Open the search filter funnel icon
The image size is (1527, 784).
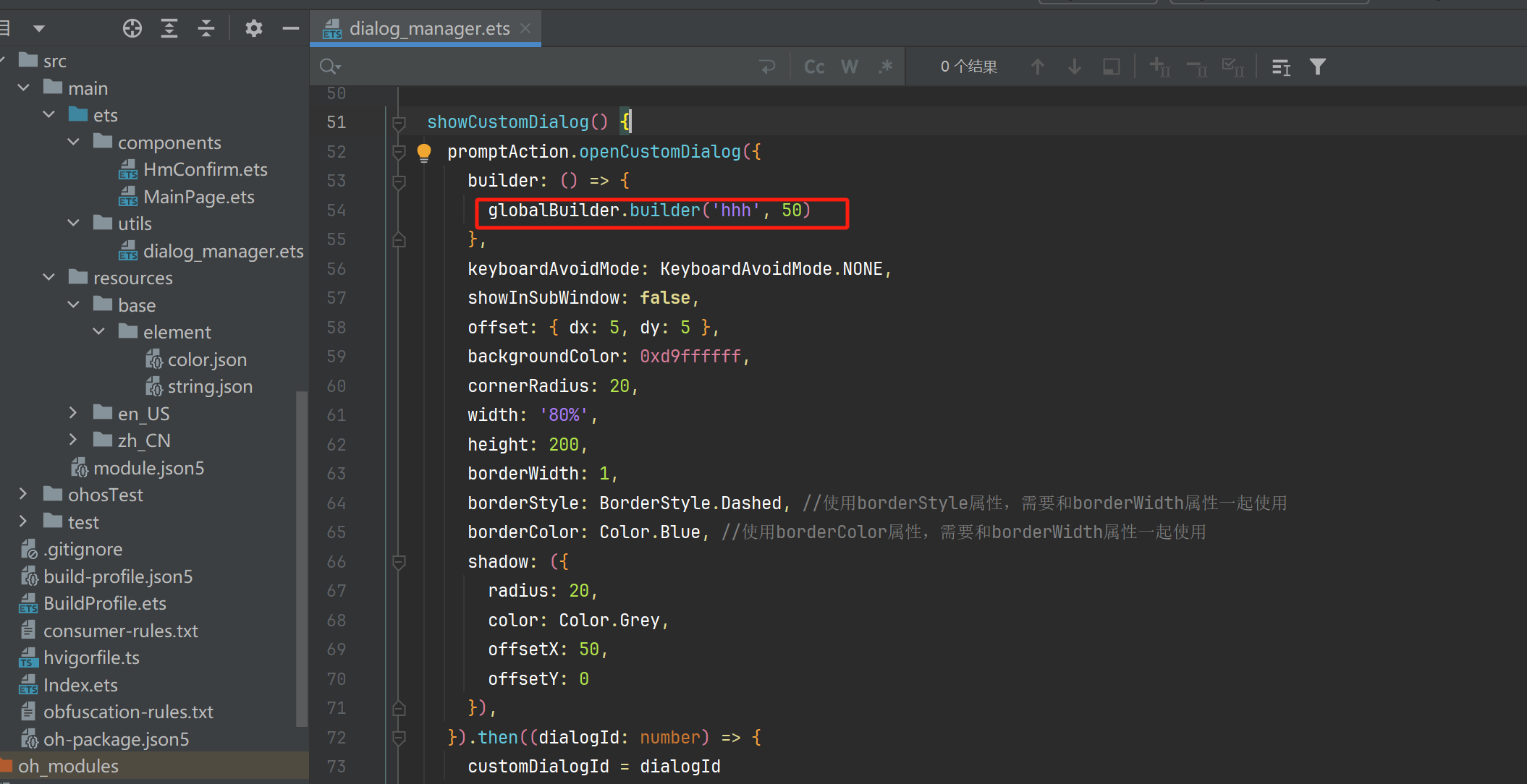point(1318,67)
